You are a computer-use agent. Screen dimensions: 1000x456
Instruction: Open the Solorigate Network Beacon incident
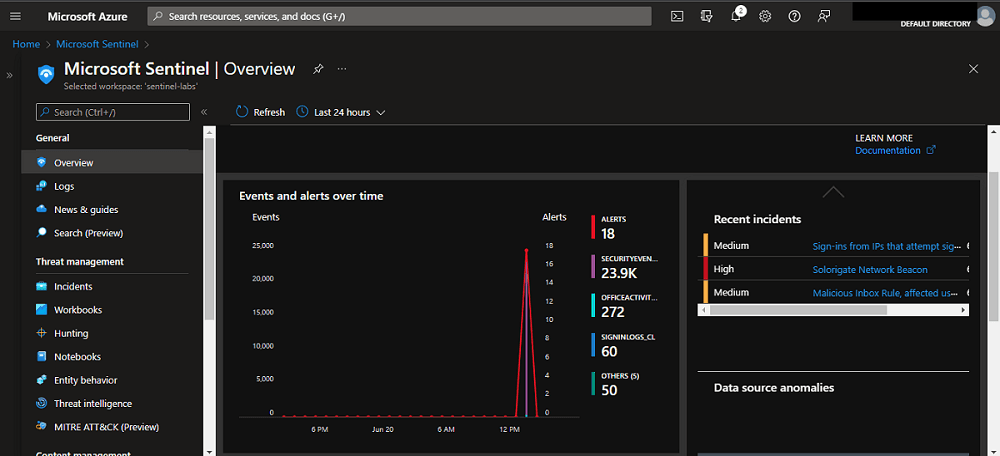coord(869,269)
